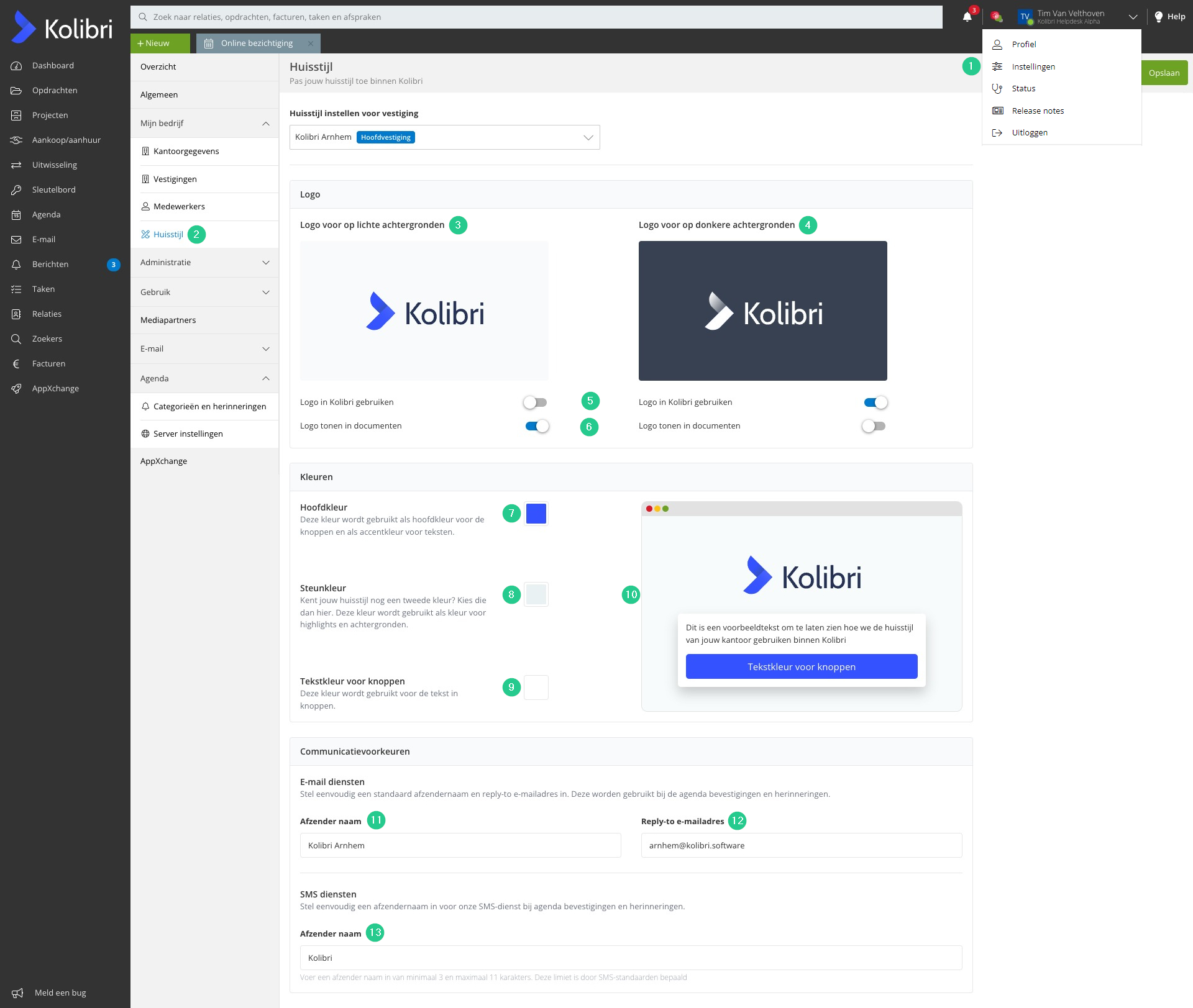Open the Opdrachten folder icon

(16, 91)
